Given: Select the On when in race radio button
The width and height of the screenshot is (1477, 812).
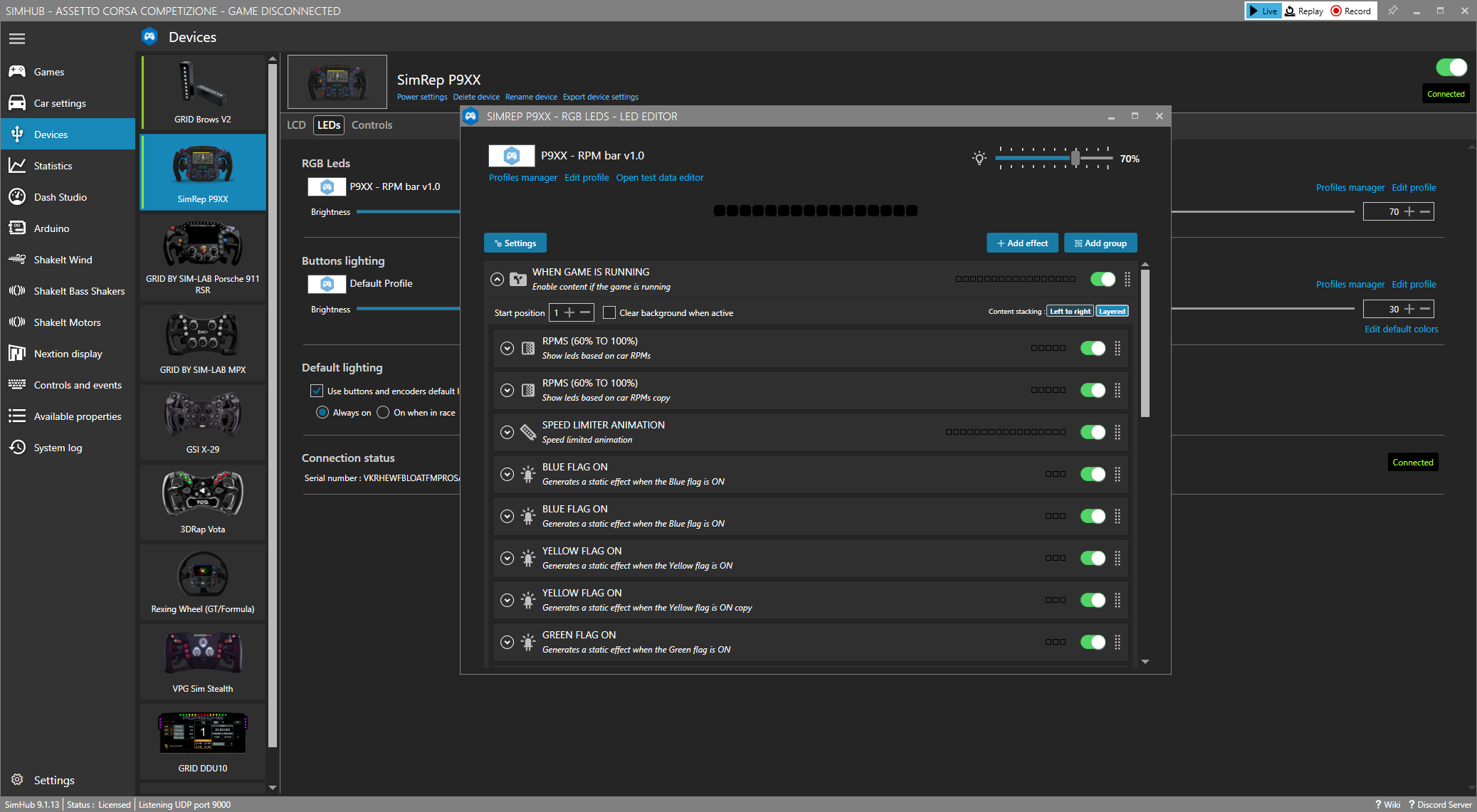Looking at the screenshot, I should click(x=383, y=413).
